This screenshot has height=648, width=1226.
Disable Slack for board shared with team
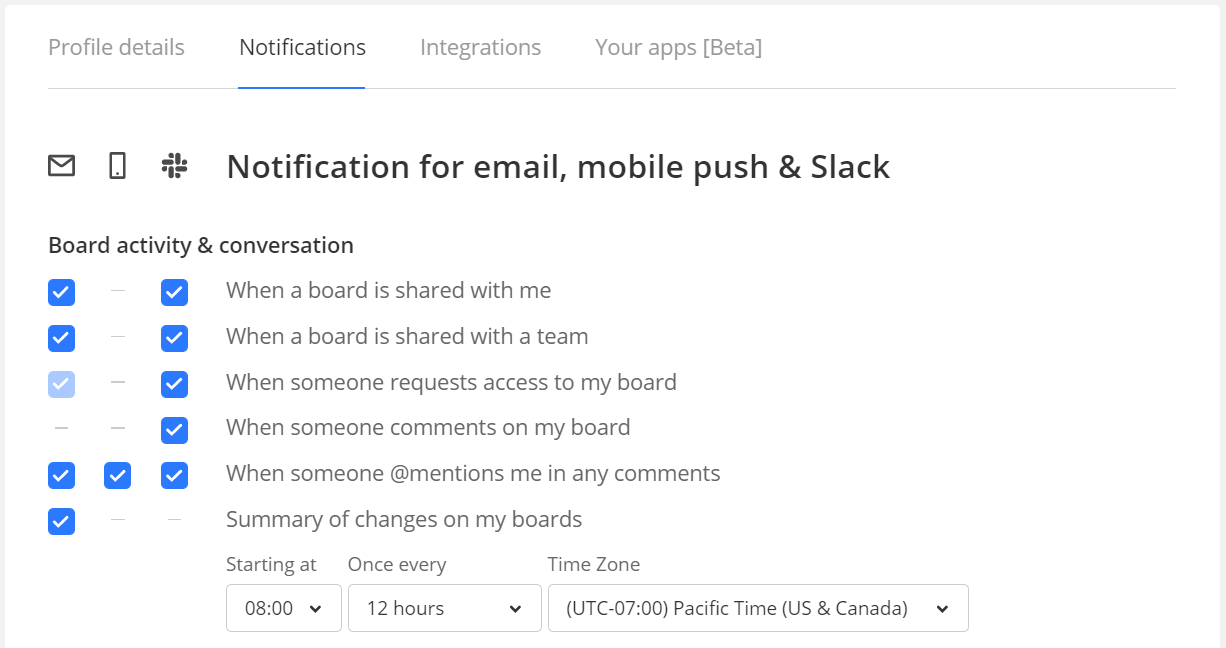pyautogui.click(x=174, y=338)
